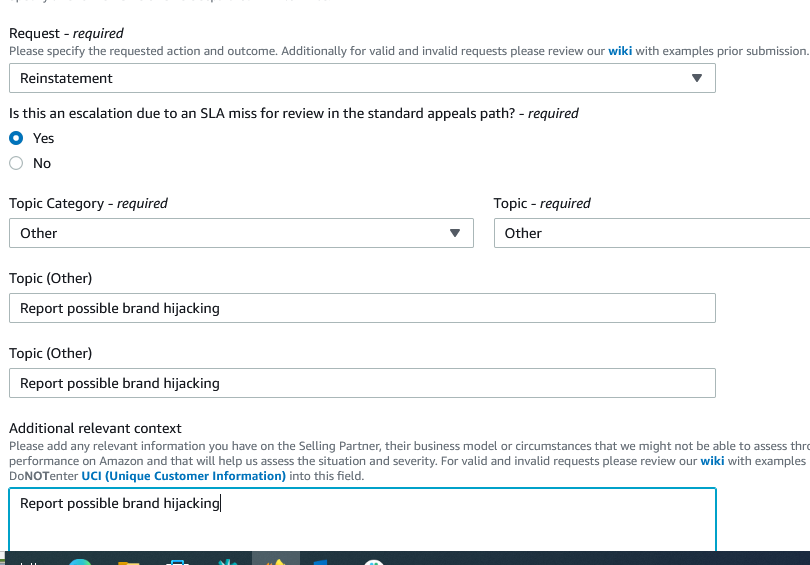Open File Explorer folder icon in taskbar
810x565 pixels.
[128, 561]
